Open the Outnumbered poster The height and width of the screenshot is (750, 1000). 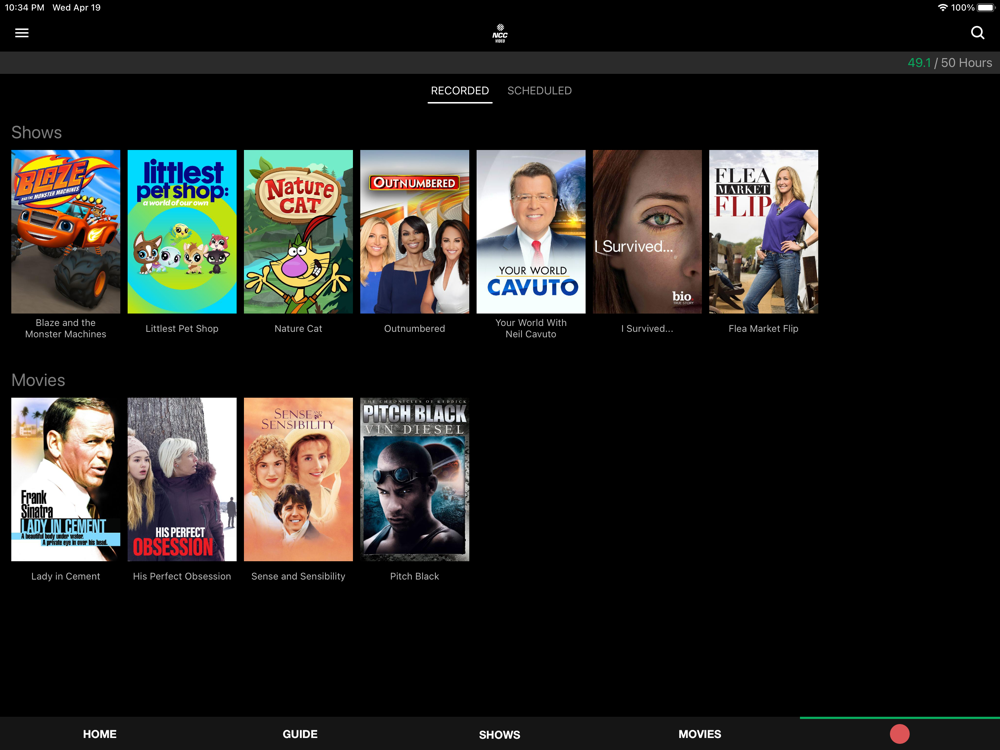[x=415, y=232]
